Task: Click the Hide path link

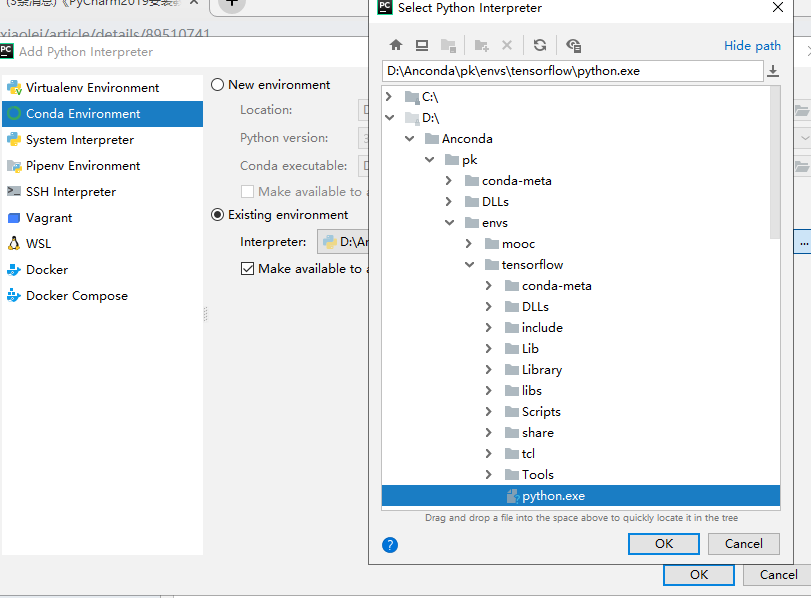Action: [x=752, y=46]
